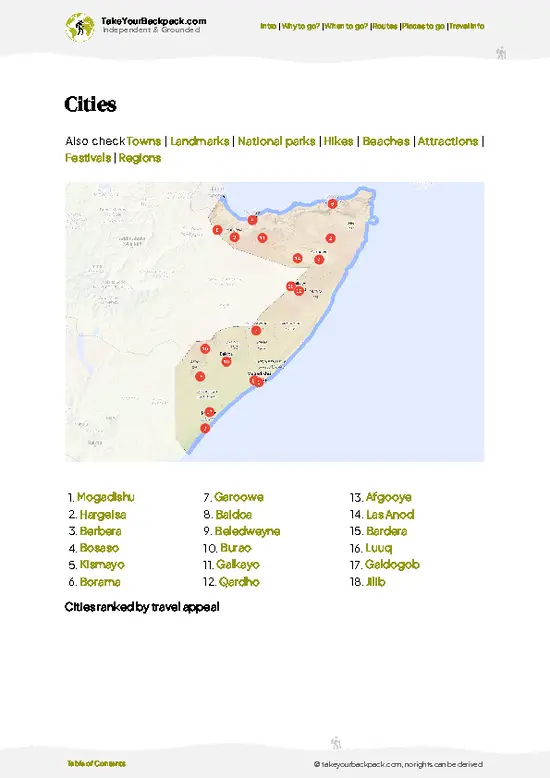
Task: Open the Routes header link
Action: click(x=385, y=26)
